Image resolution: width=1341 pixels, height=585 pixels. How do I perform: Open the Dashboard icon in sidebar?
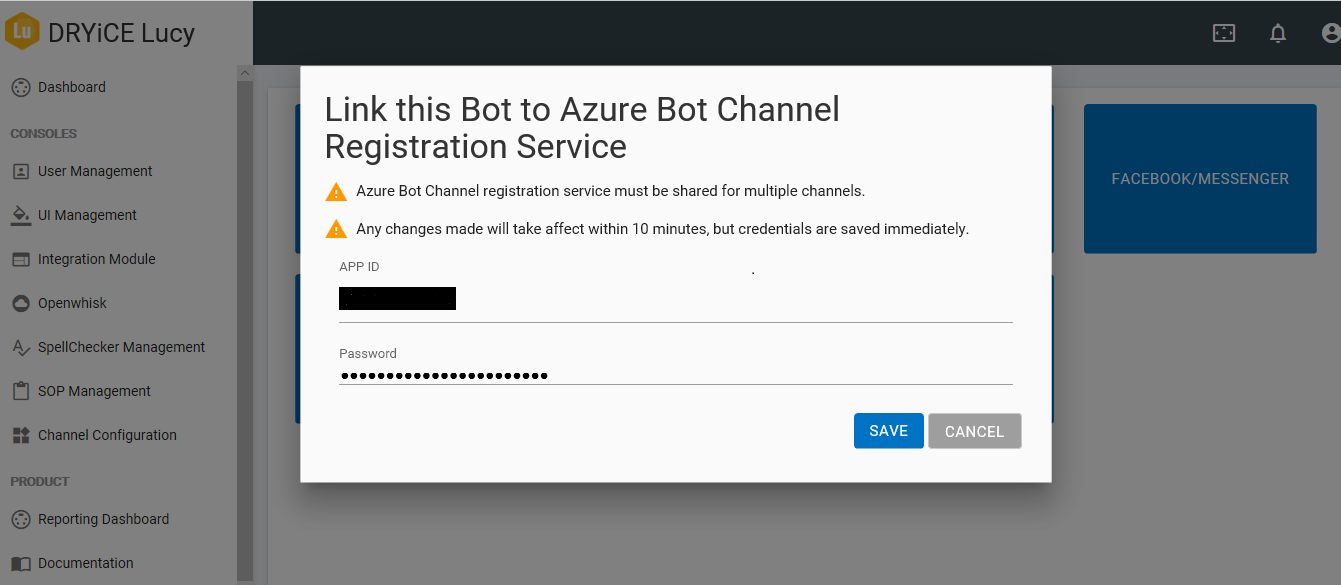click(x=21, y=88)
